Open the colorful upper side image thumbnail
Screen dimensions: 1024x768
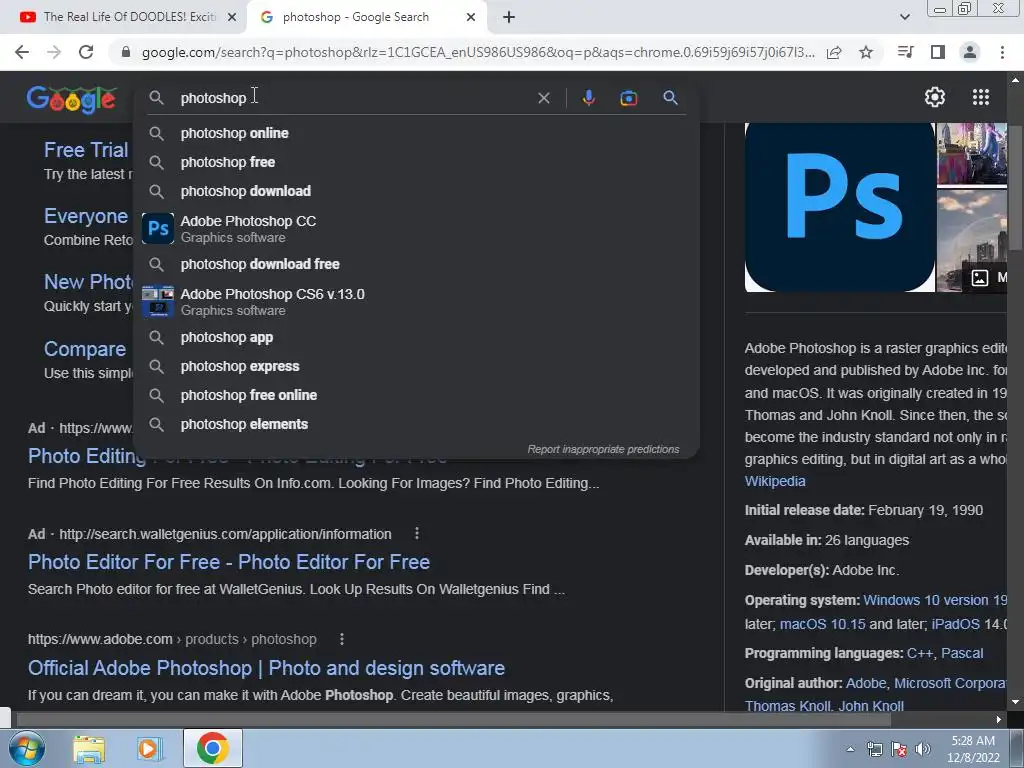pos(972,154)
